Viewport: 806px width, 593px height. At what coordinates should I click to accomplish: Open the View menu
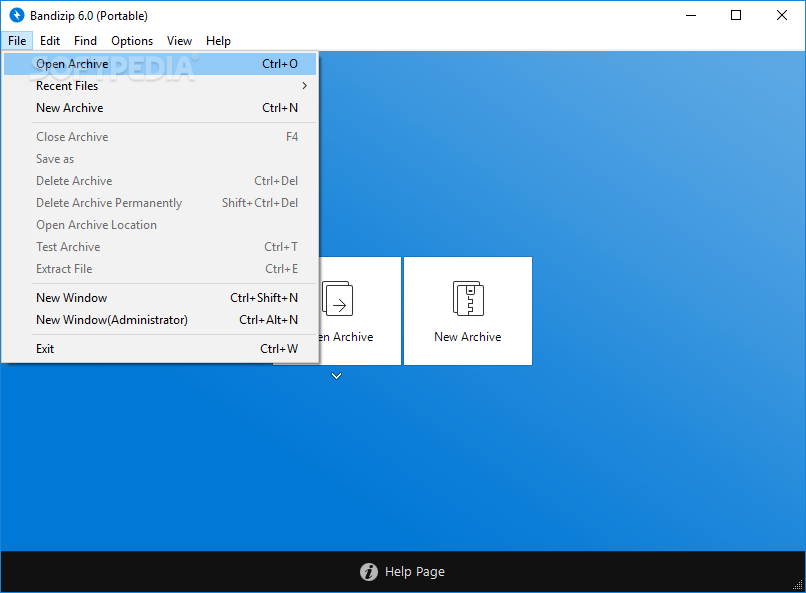pos(179,41)
